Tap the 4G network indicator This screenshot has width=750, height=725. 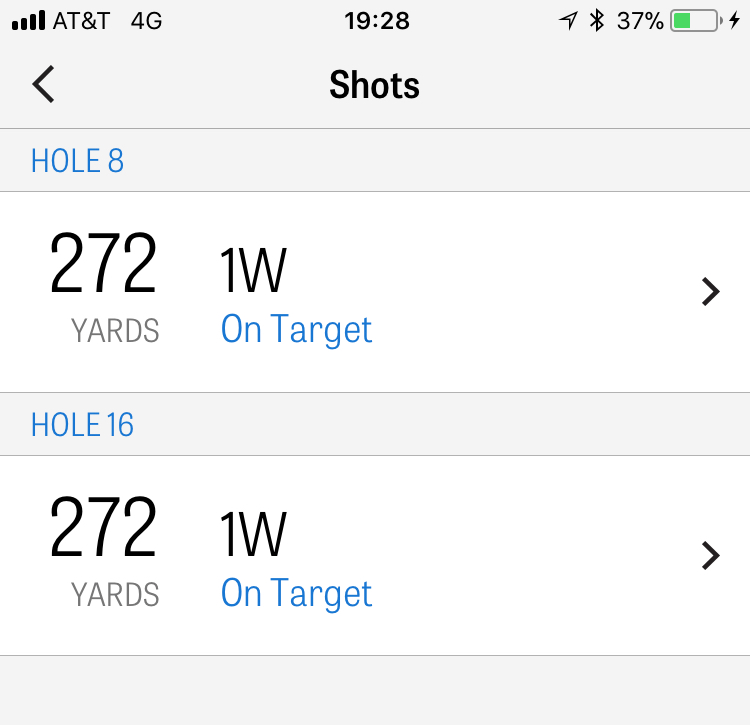146,21
